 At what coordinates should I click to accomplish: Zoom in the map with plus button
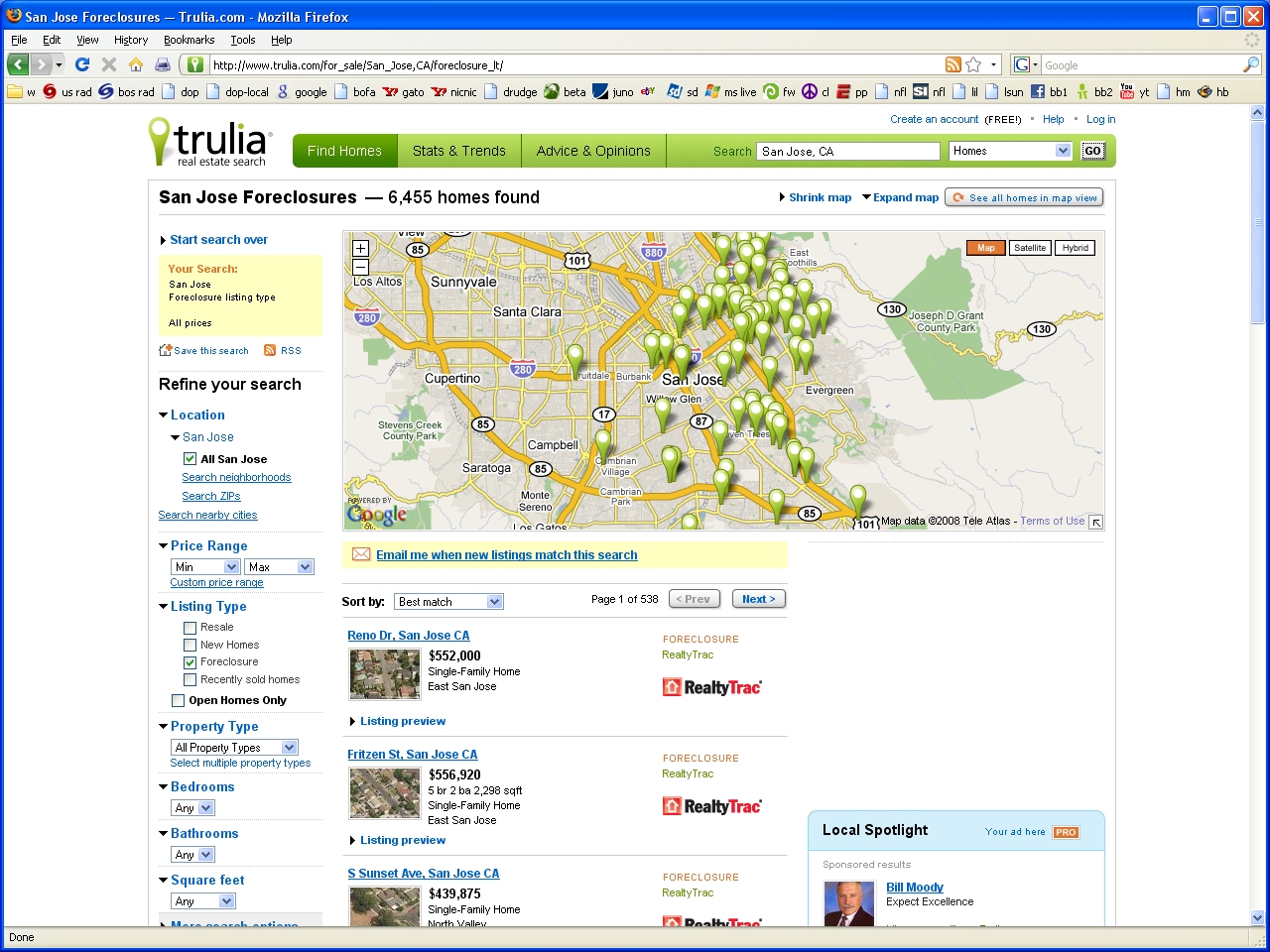click(x=361, y=249)
